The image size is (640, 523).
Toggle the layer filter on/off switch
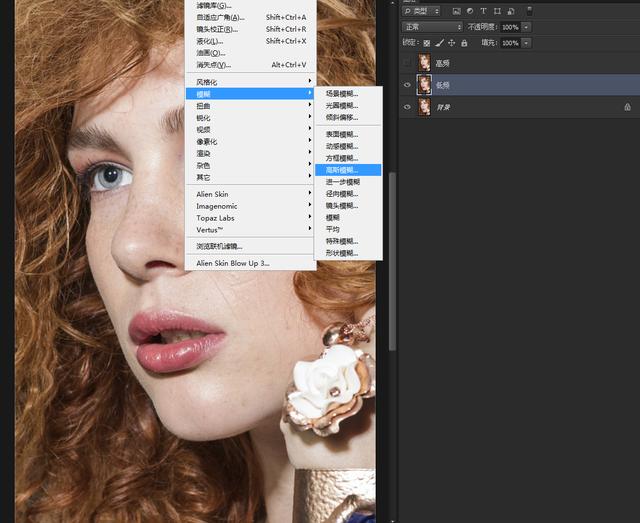pyautogui.click(x=530, y=11)
